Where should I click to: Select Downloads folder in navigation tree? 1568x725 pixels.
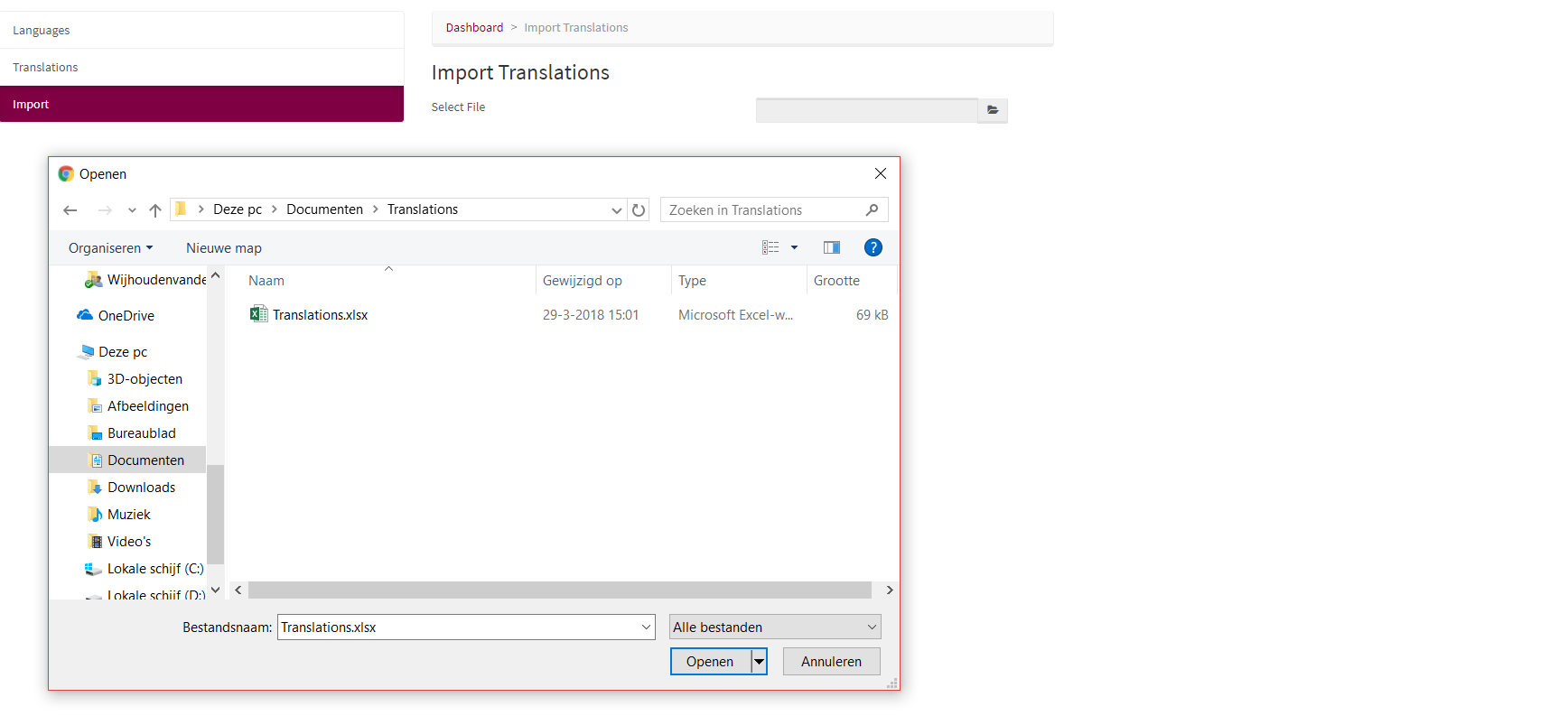141,488
